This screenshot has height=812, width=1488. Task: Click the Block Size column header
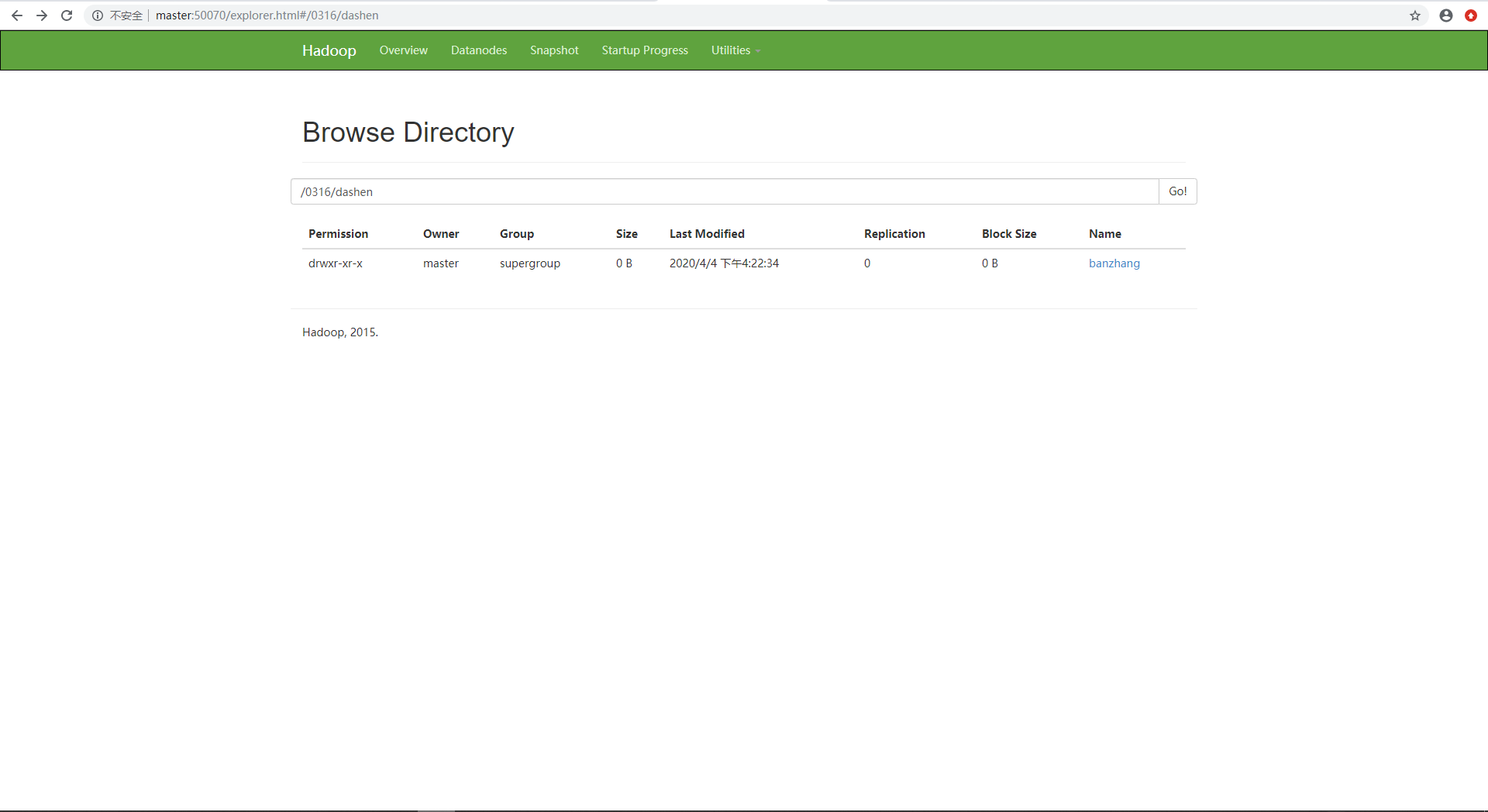[1009, 234]
